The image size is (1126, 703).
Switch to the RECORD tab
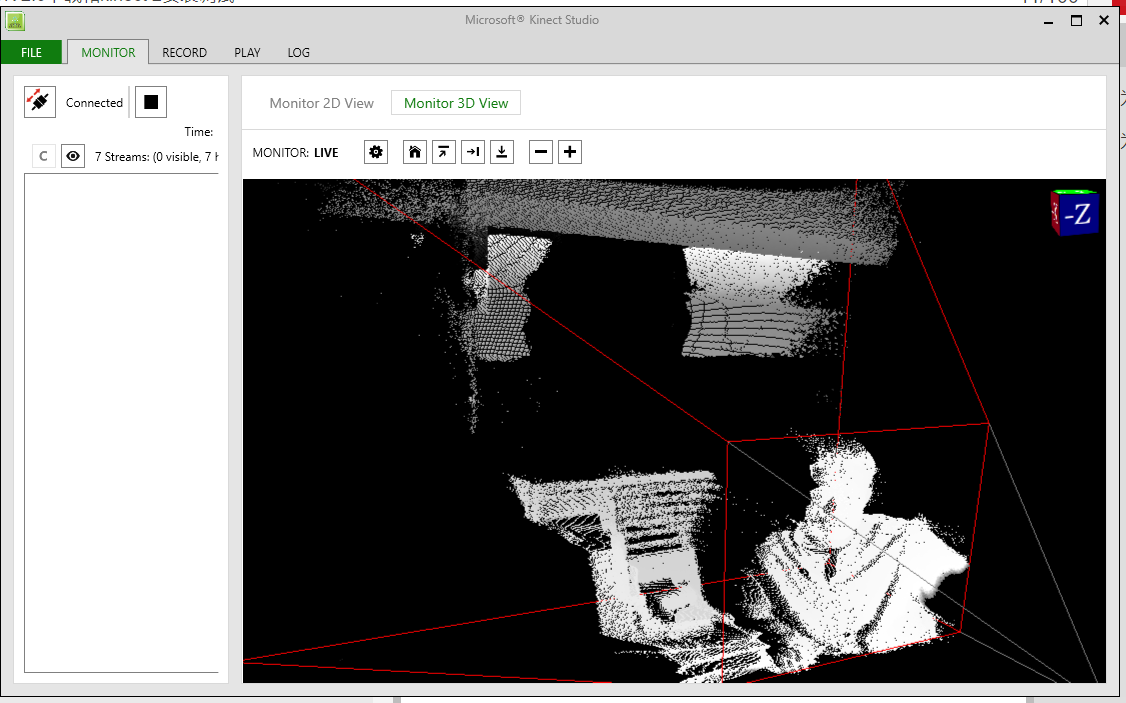click(184, 52)
